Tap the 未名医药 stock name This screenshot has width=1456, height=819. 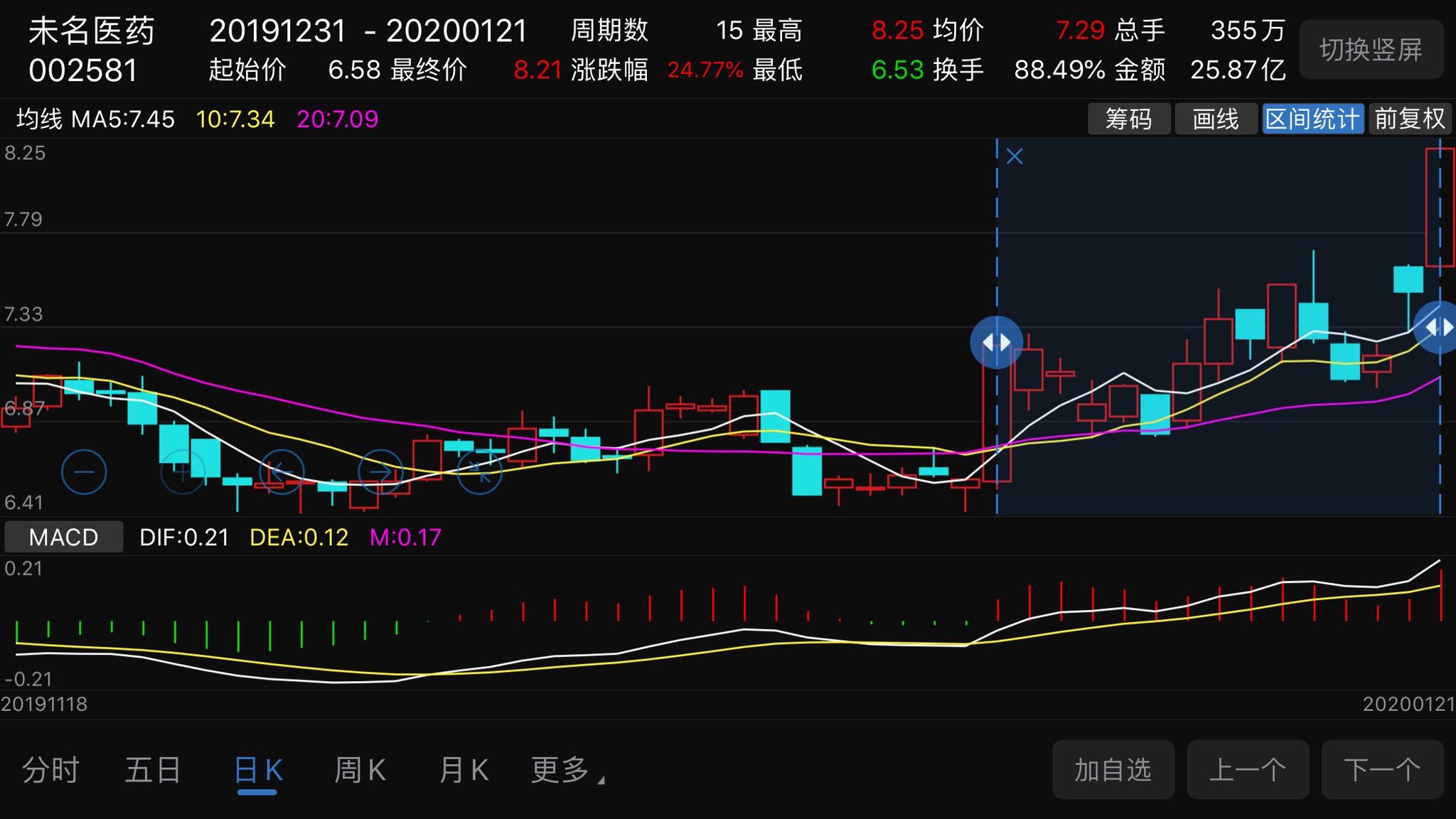point(91,31)
